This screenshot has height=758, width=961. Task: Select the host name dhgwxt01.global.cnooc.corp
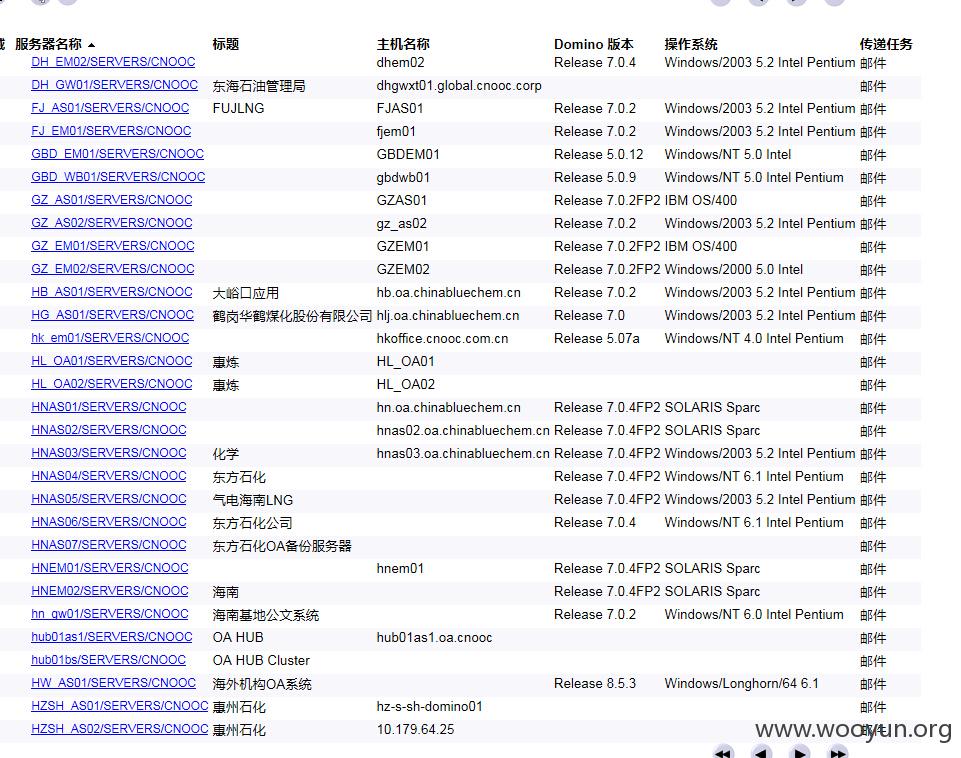(459, 85)
